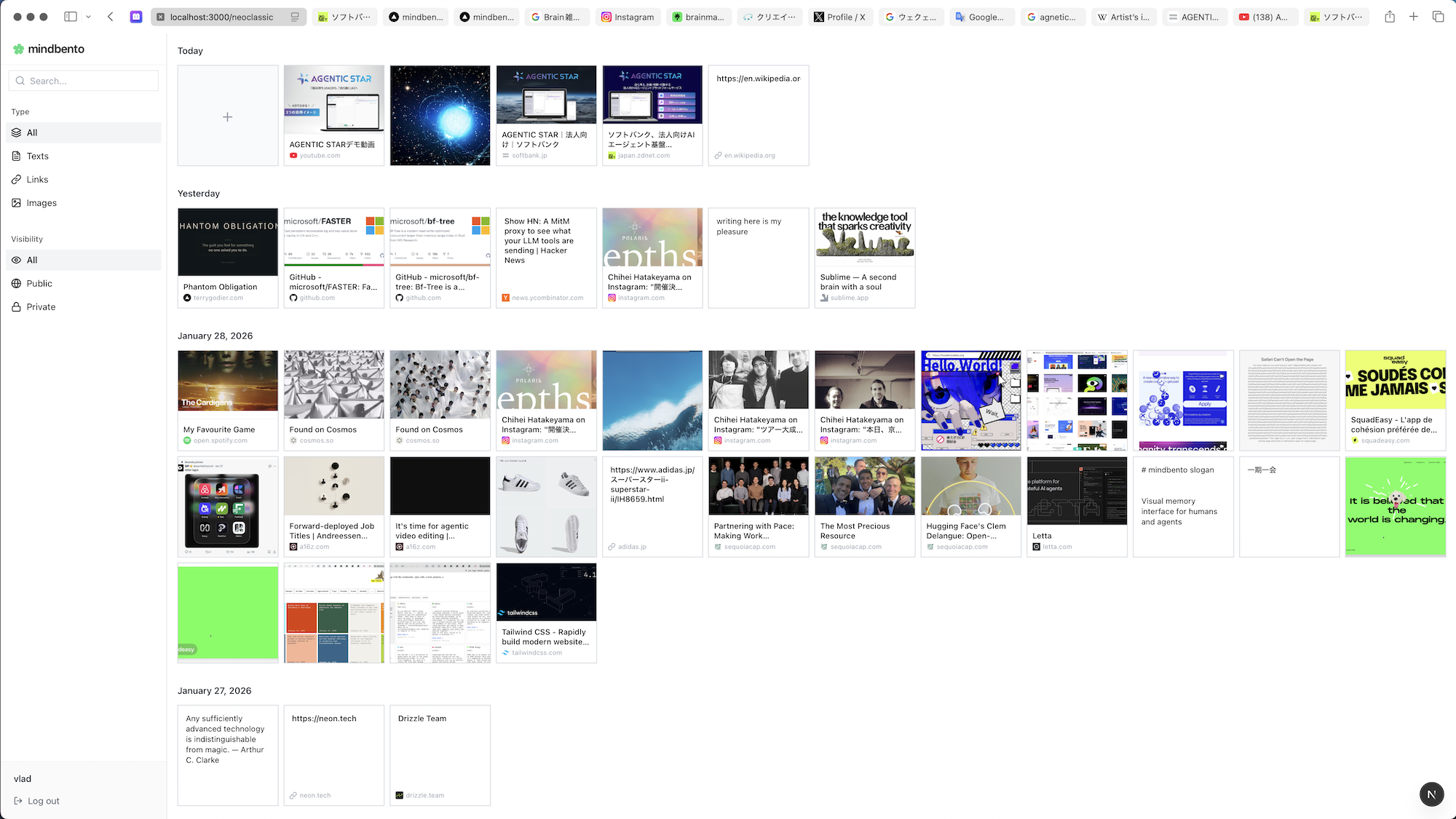The height and width of the screenshot is (819, 1456).
Task: Switch to the Instagram browser tab
Action: tap(628, 17)
